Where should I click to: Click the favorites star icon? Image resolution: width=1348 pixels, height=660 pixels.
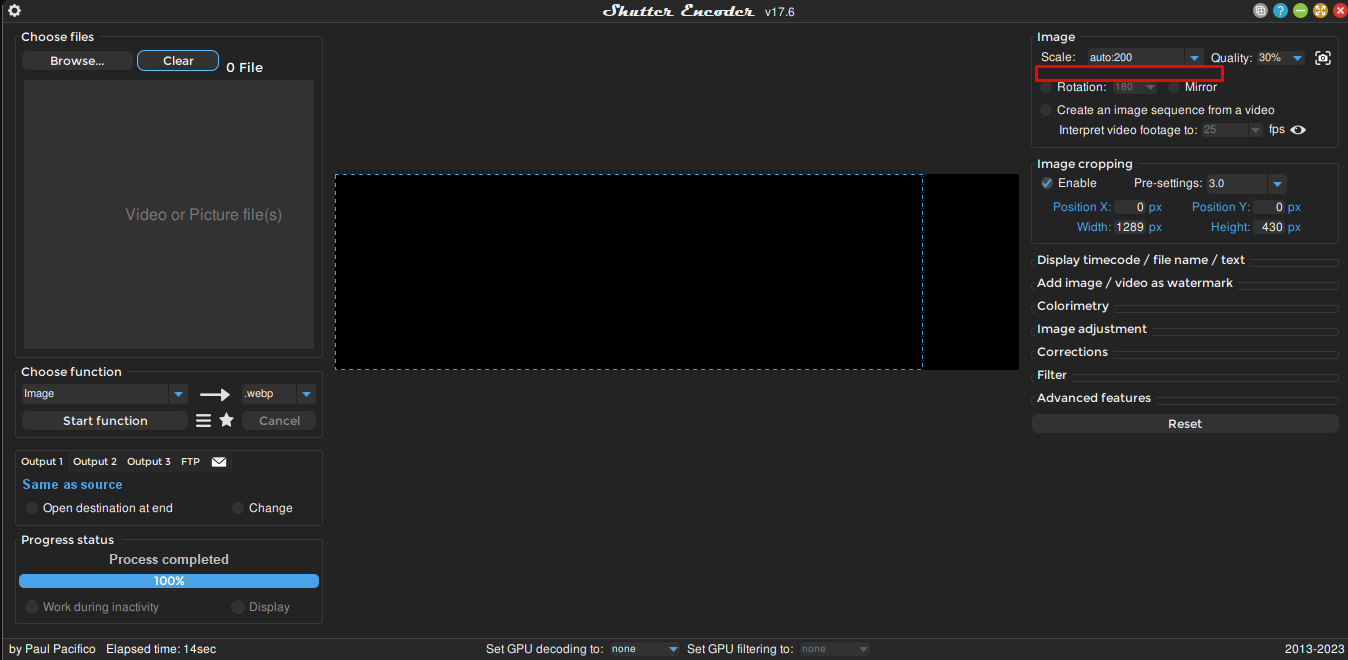coord(227,420)
